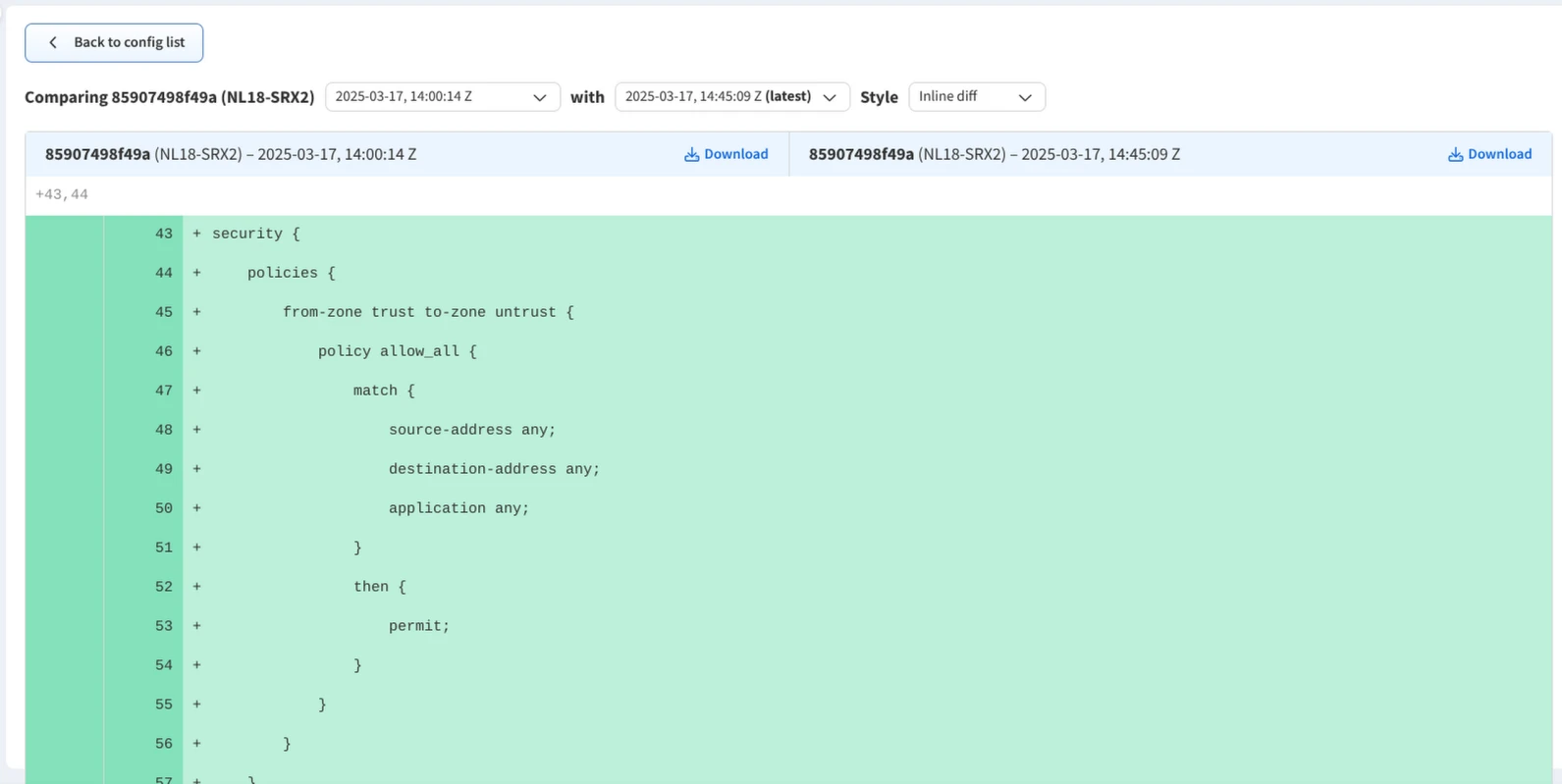Select the +43,44 hunk header
The height and width of the screenshot is (784, 1562).
(x=62, y=194)
